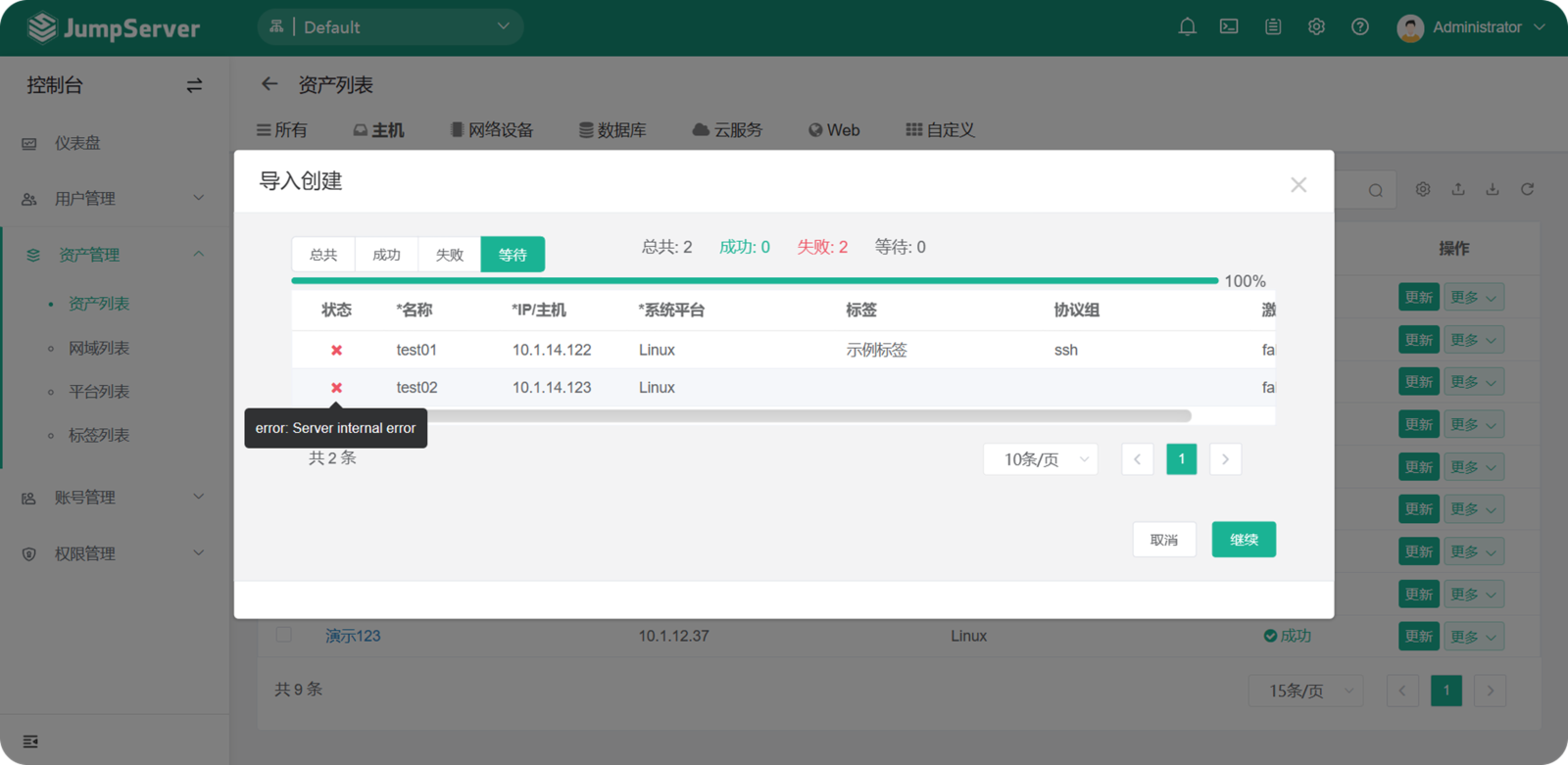Collapse 资产管理 menu
1568x765 pixels.
(x=115, y=255)
